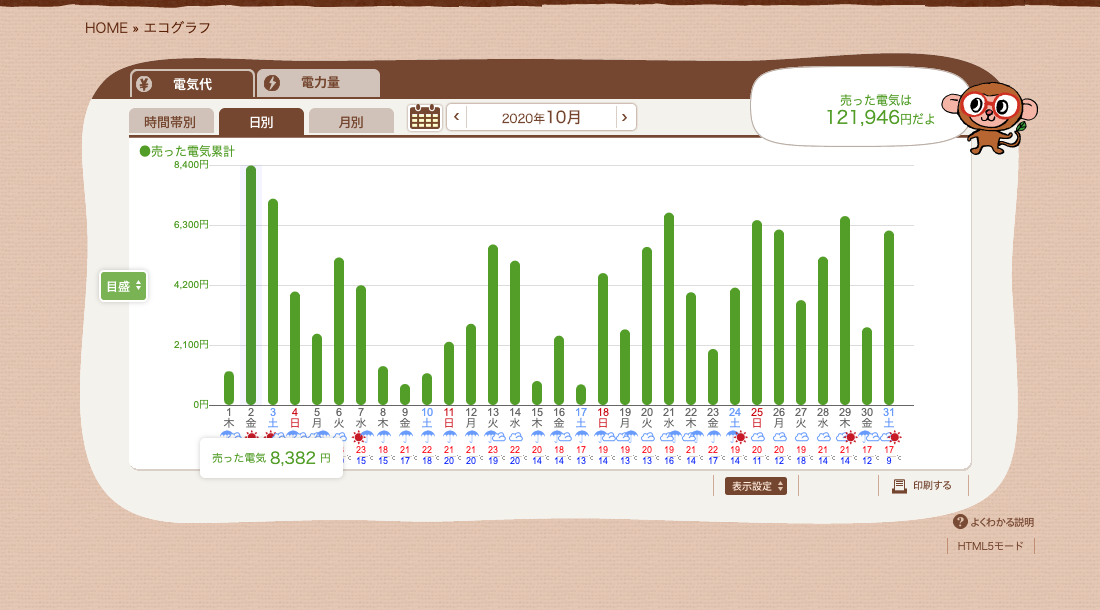This screenshot has width=1100, height=610.
Task: Open the 目盛 scale dropdown
Action: pyautogui.click(x=123, y=286)
